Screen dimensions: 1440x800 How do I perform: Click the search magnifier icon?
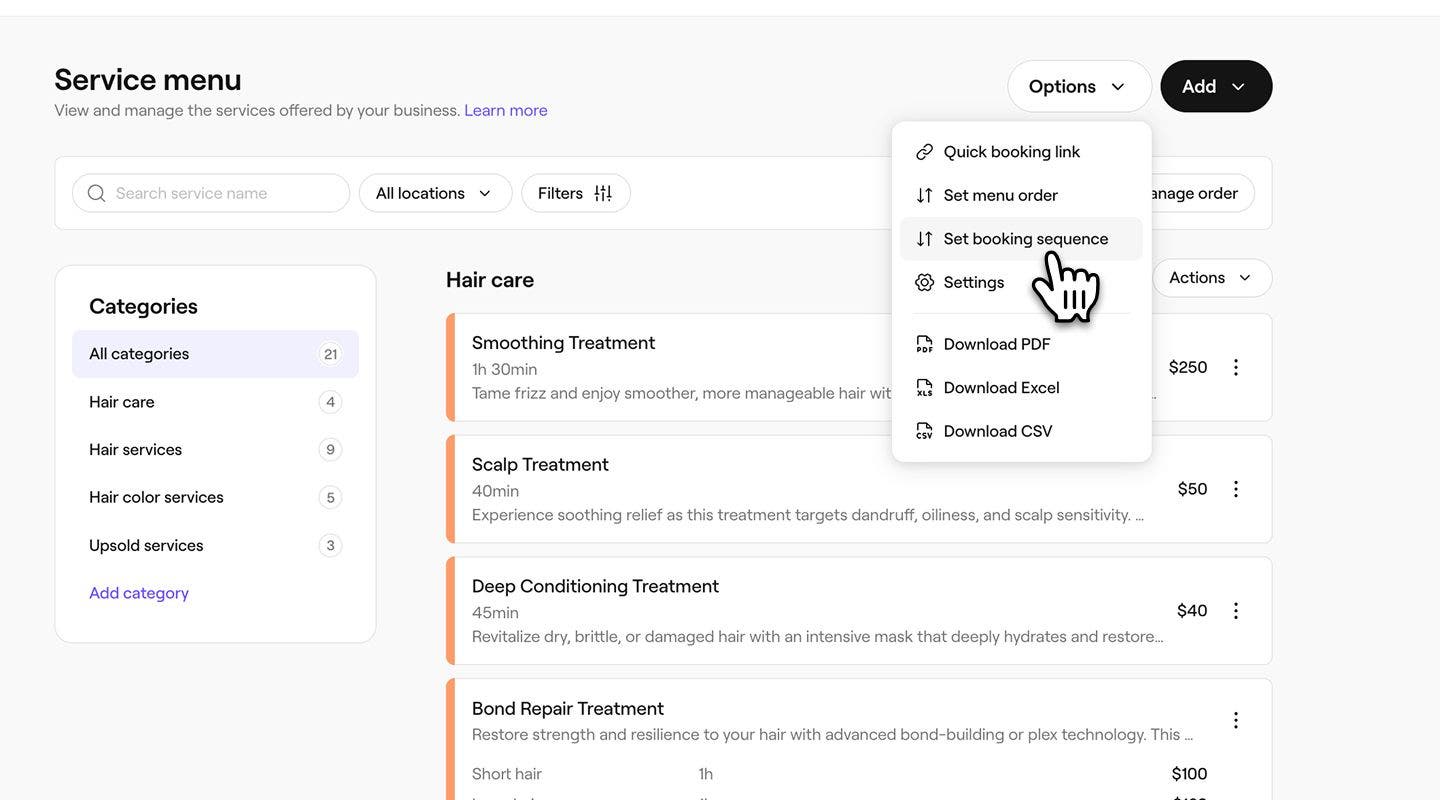point(96,193)
